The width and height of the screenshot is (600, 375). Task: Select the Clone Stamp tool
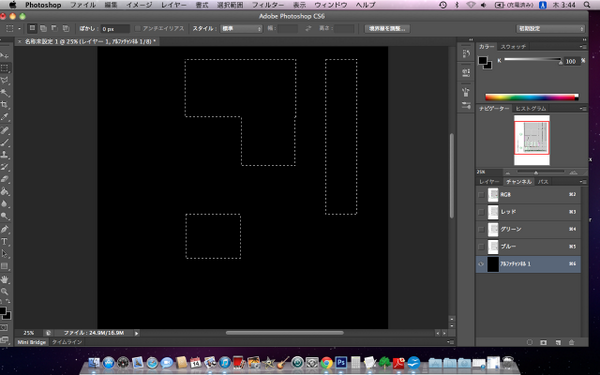click(5, 155)
